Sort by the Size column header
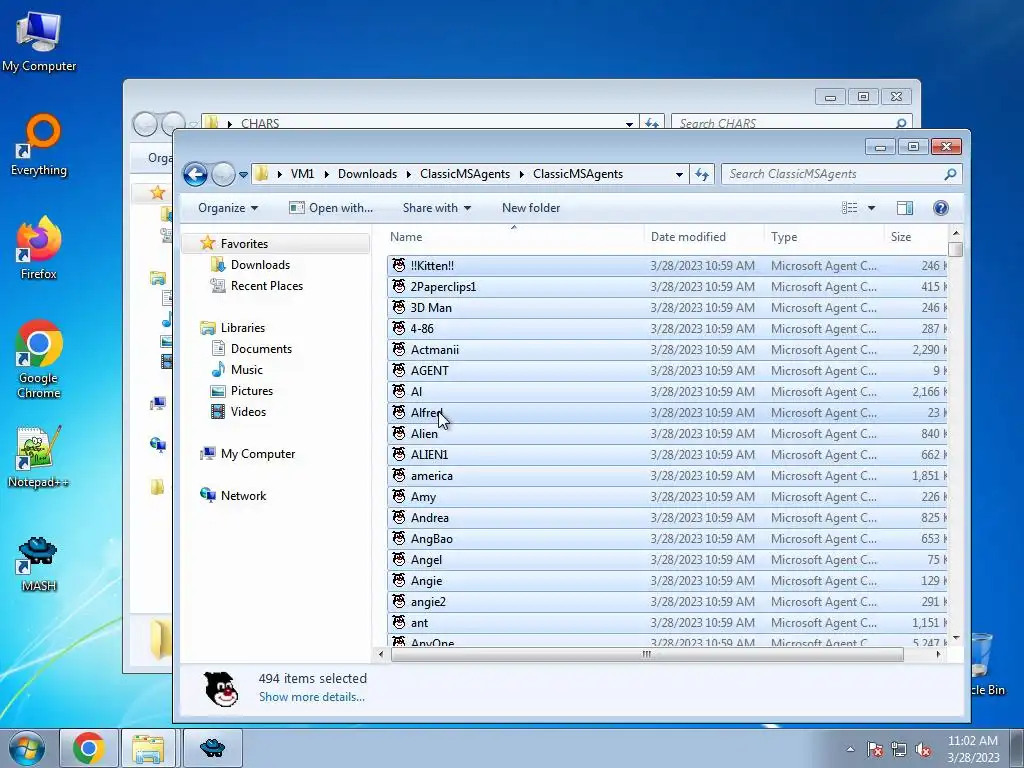Viewport: 1024px width, 768px height. coord(916,237)
